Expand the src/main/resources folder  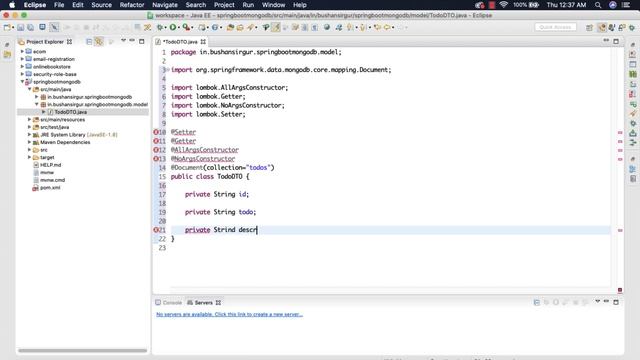[x=29, y=120]
